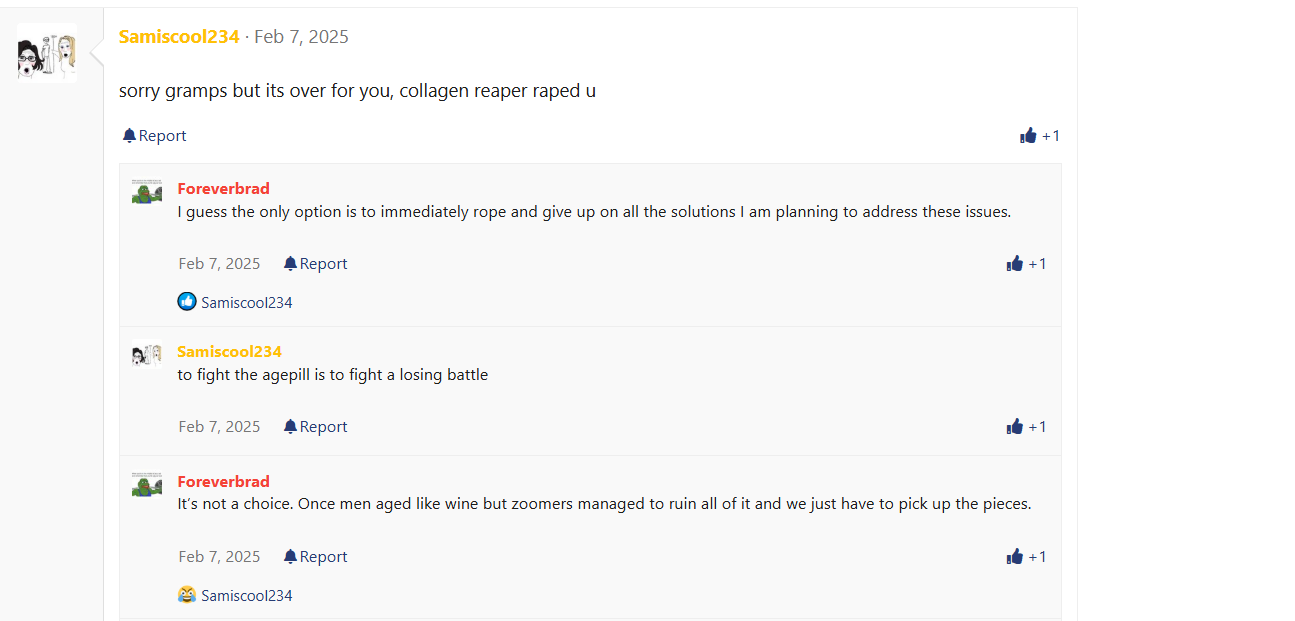This screenshot has width=1295, height=621.
Task: Report the agepill reply via bell icon
Action: (290, 427)
